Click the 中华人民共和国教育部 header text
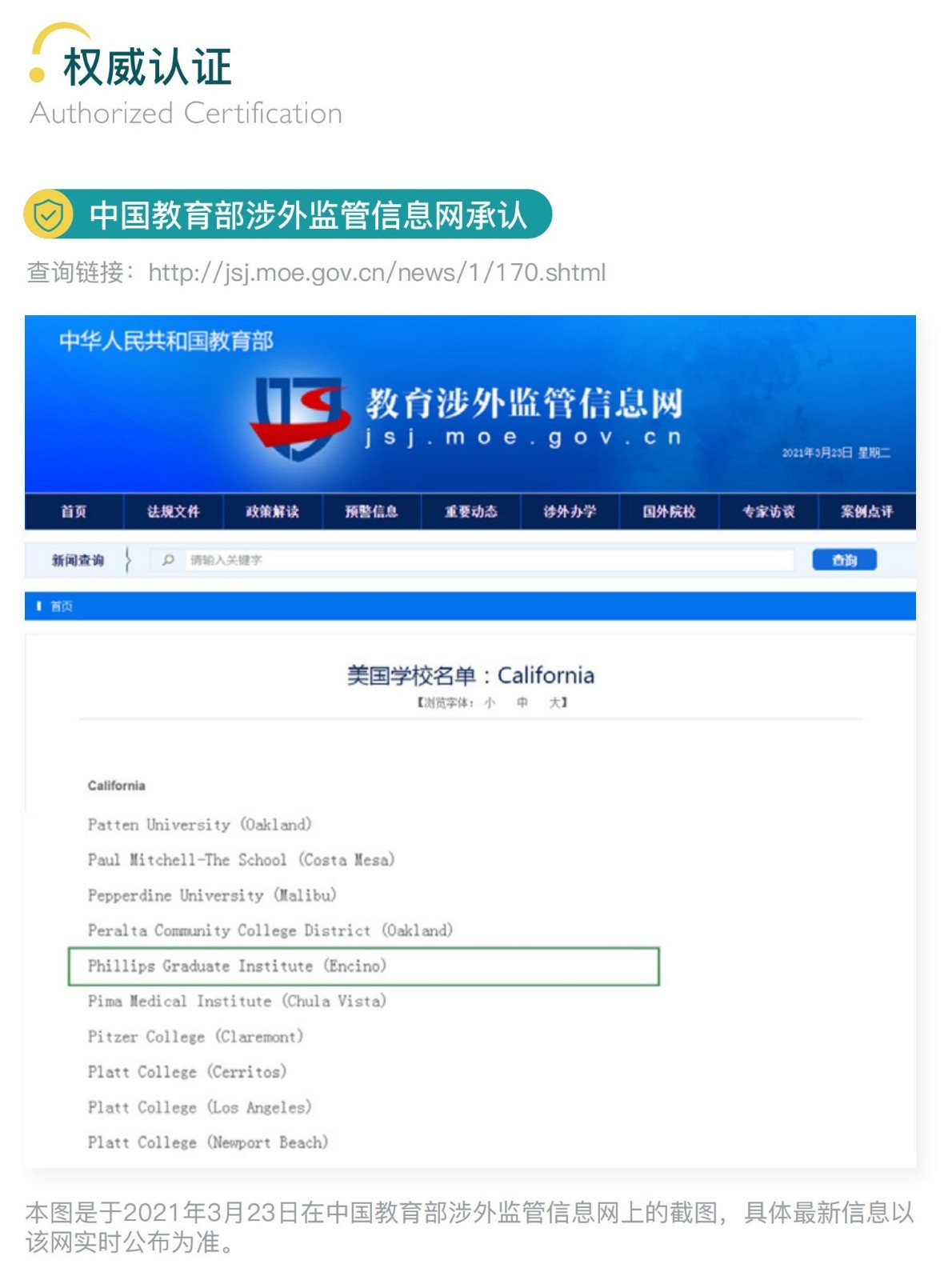 [x=166, y=342]
